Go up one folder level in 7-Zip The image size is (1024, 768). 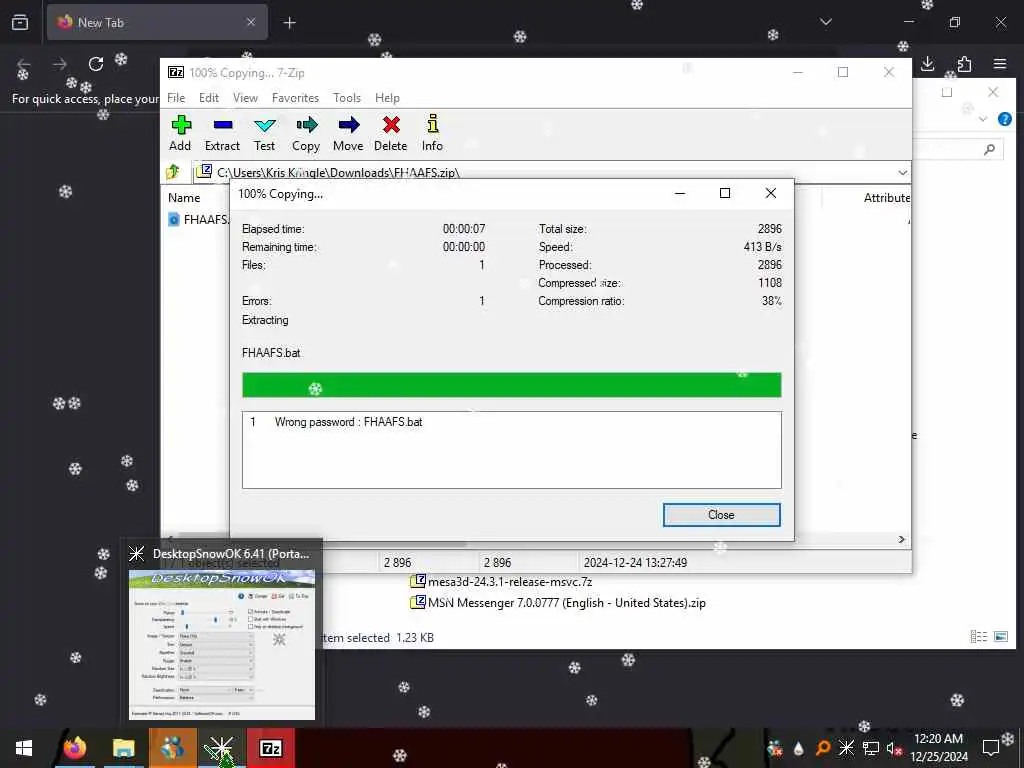click(173, 172)
